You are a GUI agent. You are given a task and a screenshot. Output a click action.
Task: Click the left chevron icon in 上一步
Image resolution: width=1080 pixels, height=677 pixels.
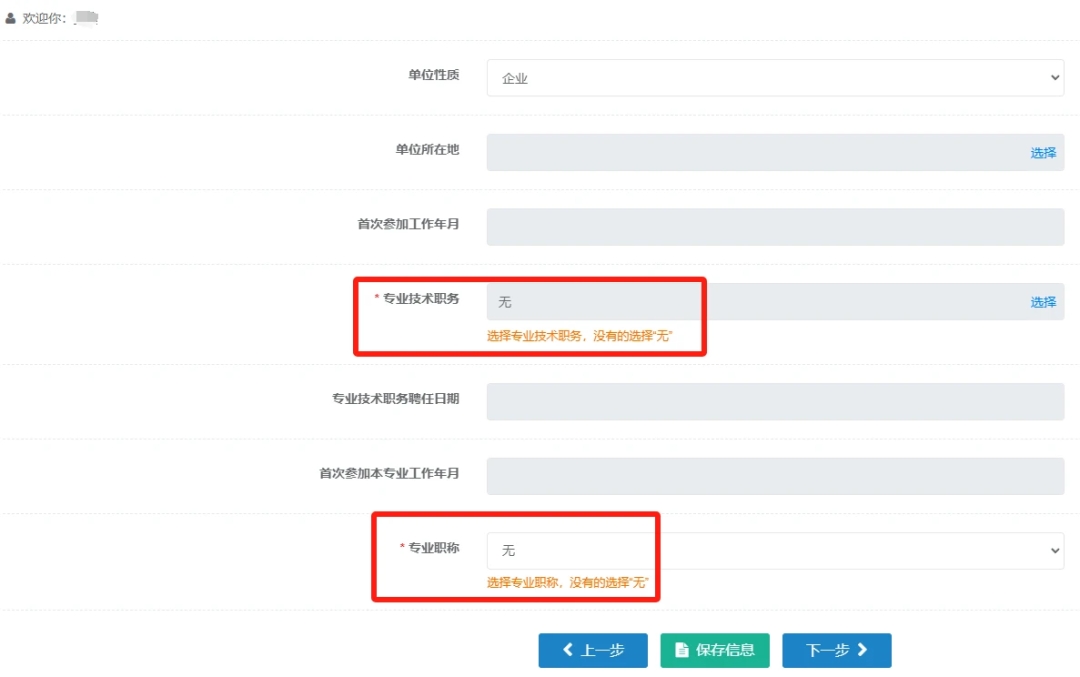pos(568,650)
